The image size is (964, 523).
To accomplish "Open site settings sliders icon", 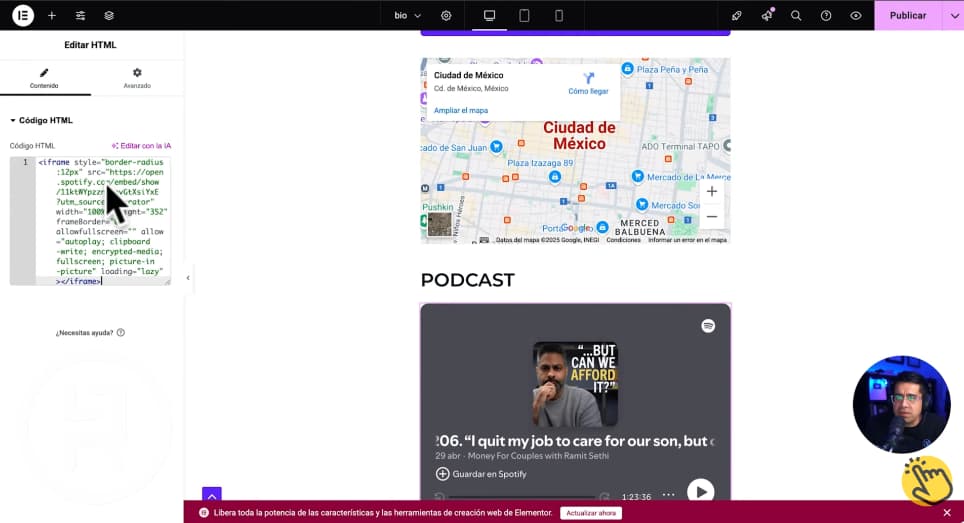I will [x=81, y=15].
